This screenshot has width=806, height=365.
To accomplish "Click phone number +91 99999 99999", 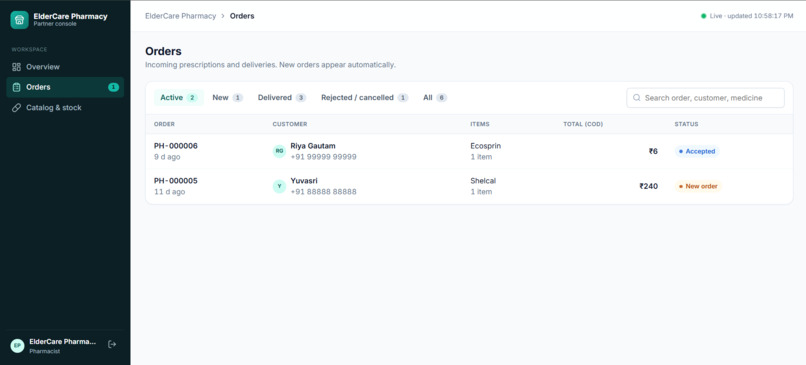I will [x=323, y=157].
